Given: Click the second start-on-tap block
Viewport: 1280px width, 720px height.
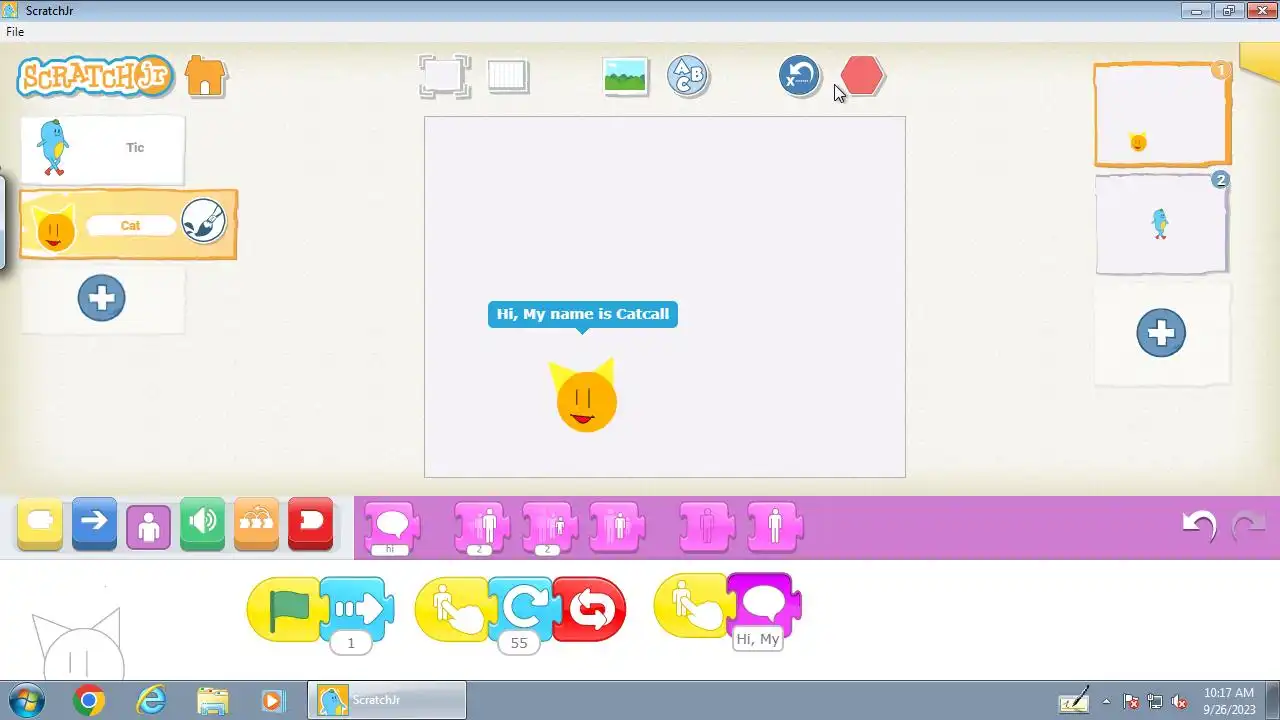Looking at the screenshot, I should [x=690, y=605].
